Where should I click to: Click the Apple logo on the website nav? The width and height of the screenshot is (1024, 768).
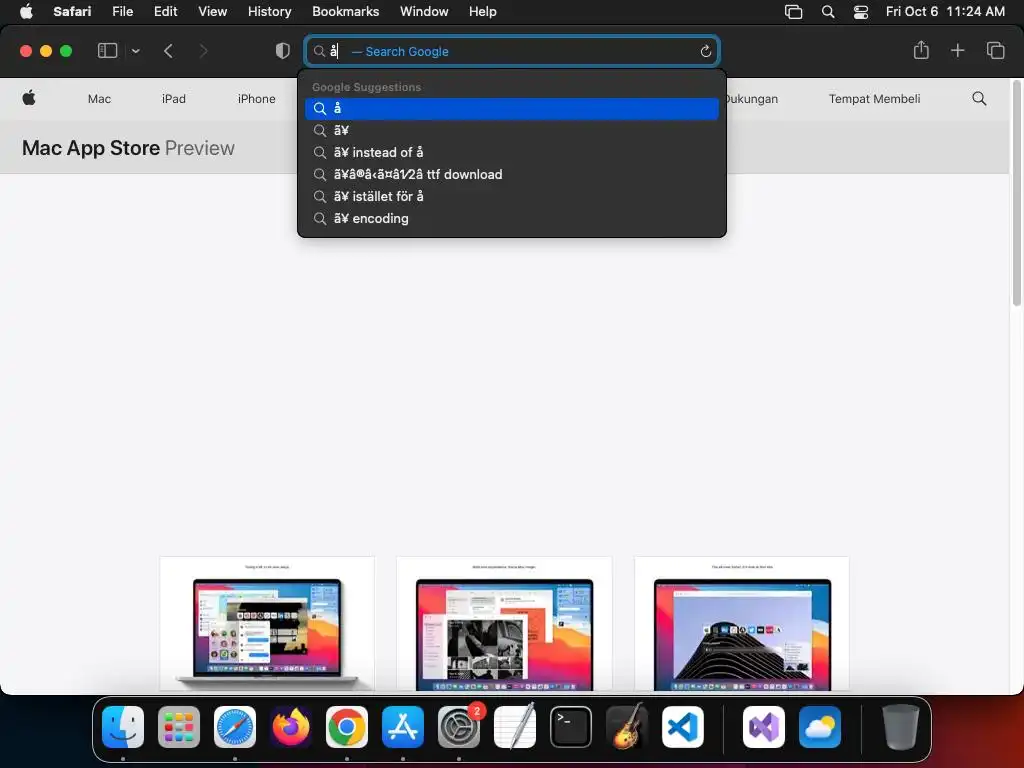tap(29, 99)
